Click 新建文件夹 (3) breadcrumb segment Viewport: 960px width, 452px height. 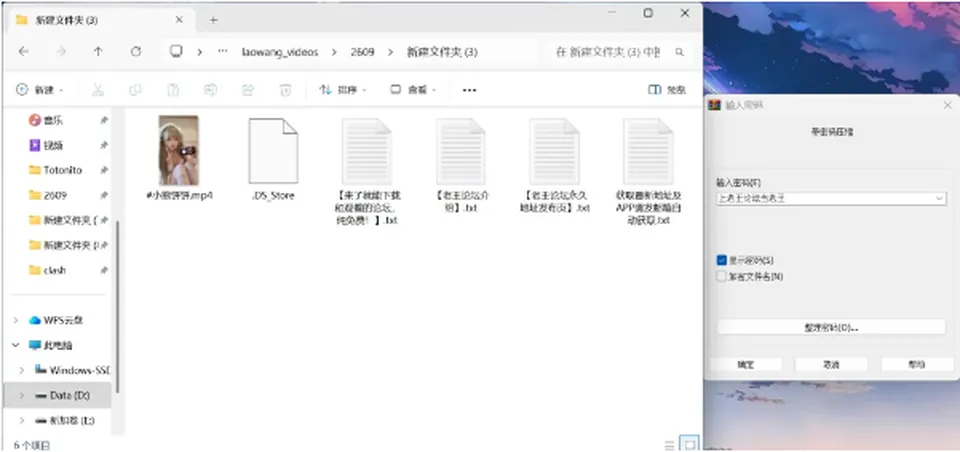(x=441, y=53)
